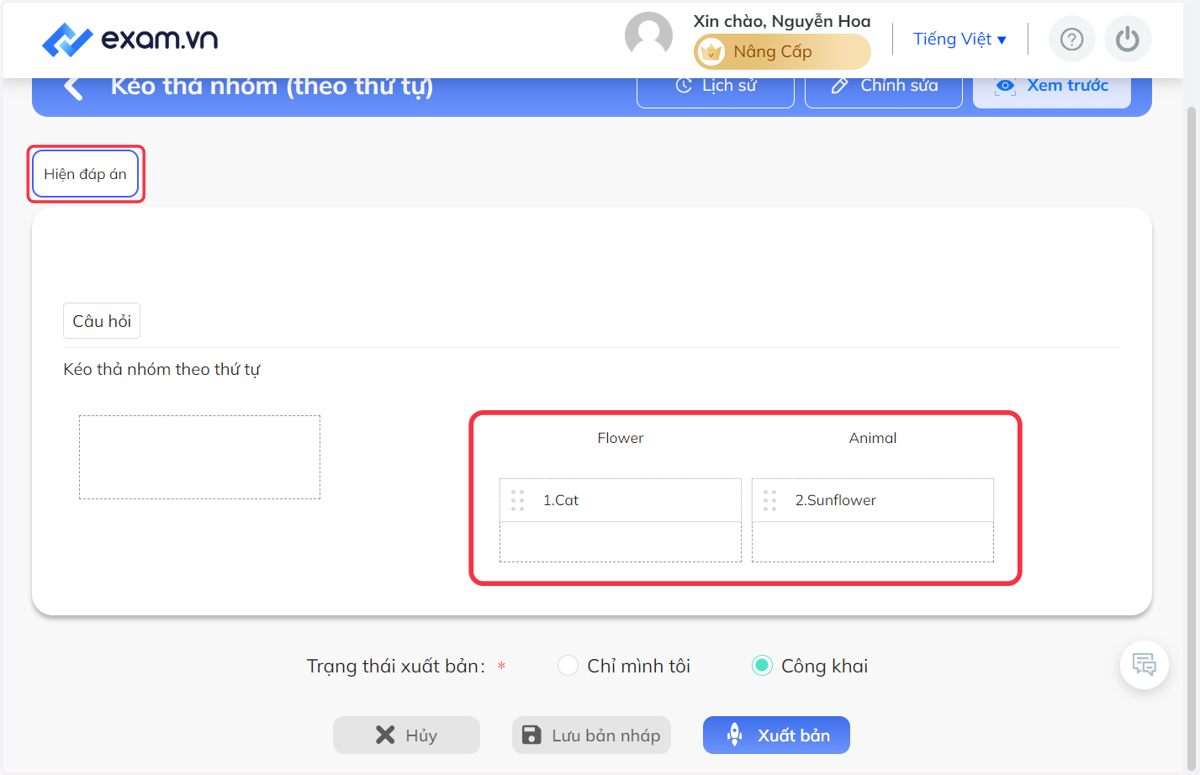Click the drag handle of 1.Cat
1200x775 pixels.
tap(517, 500)
